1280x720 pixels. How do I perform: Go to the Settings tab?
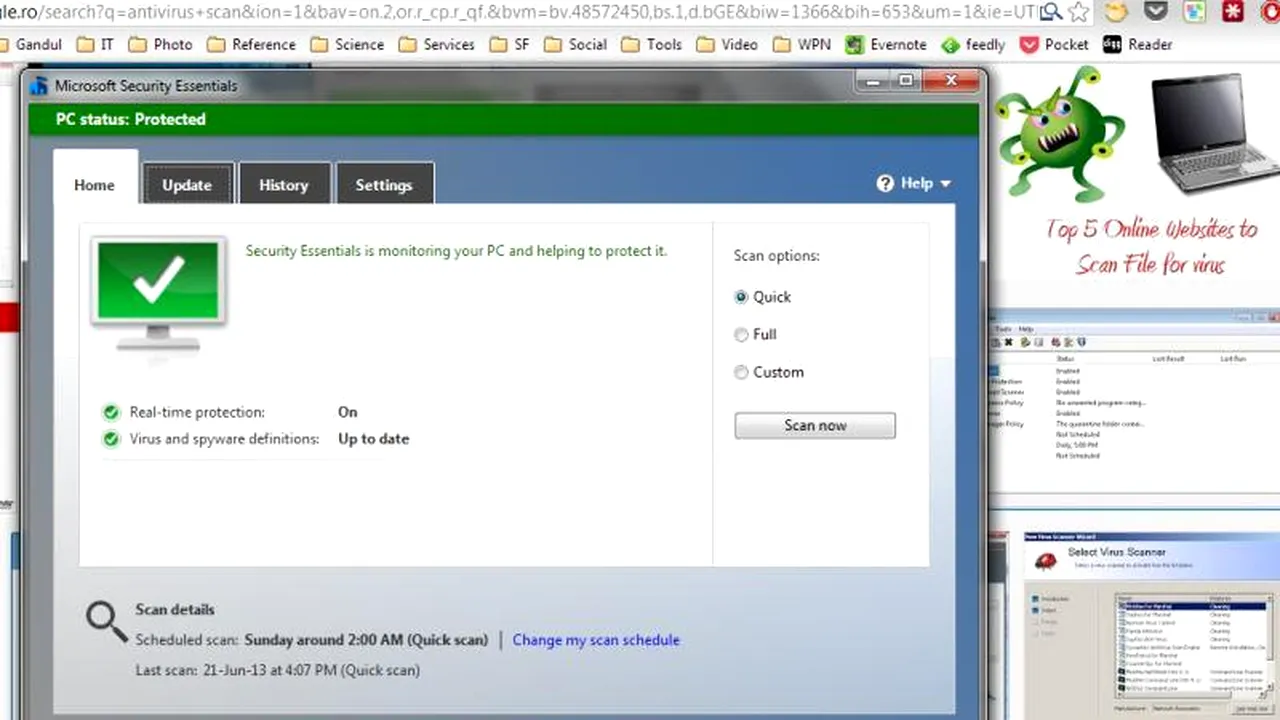pos(383,185)
